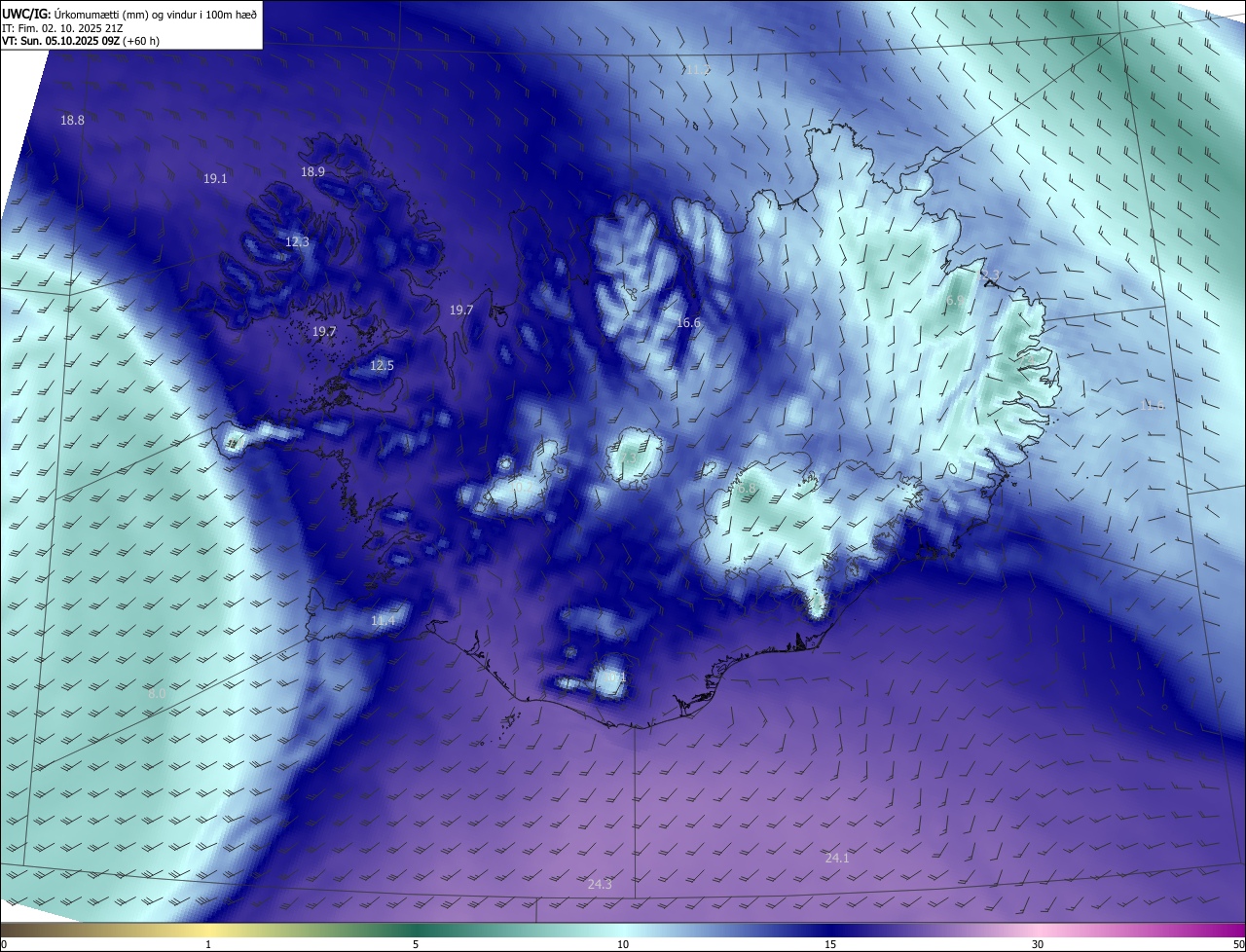
Task: Click the 1 tick on the color scale
Action: pyautogui.click(x=208, y=944)
